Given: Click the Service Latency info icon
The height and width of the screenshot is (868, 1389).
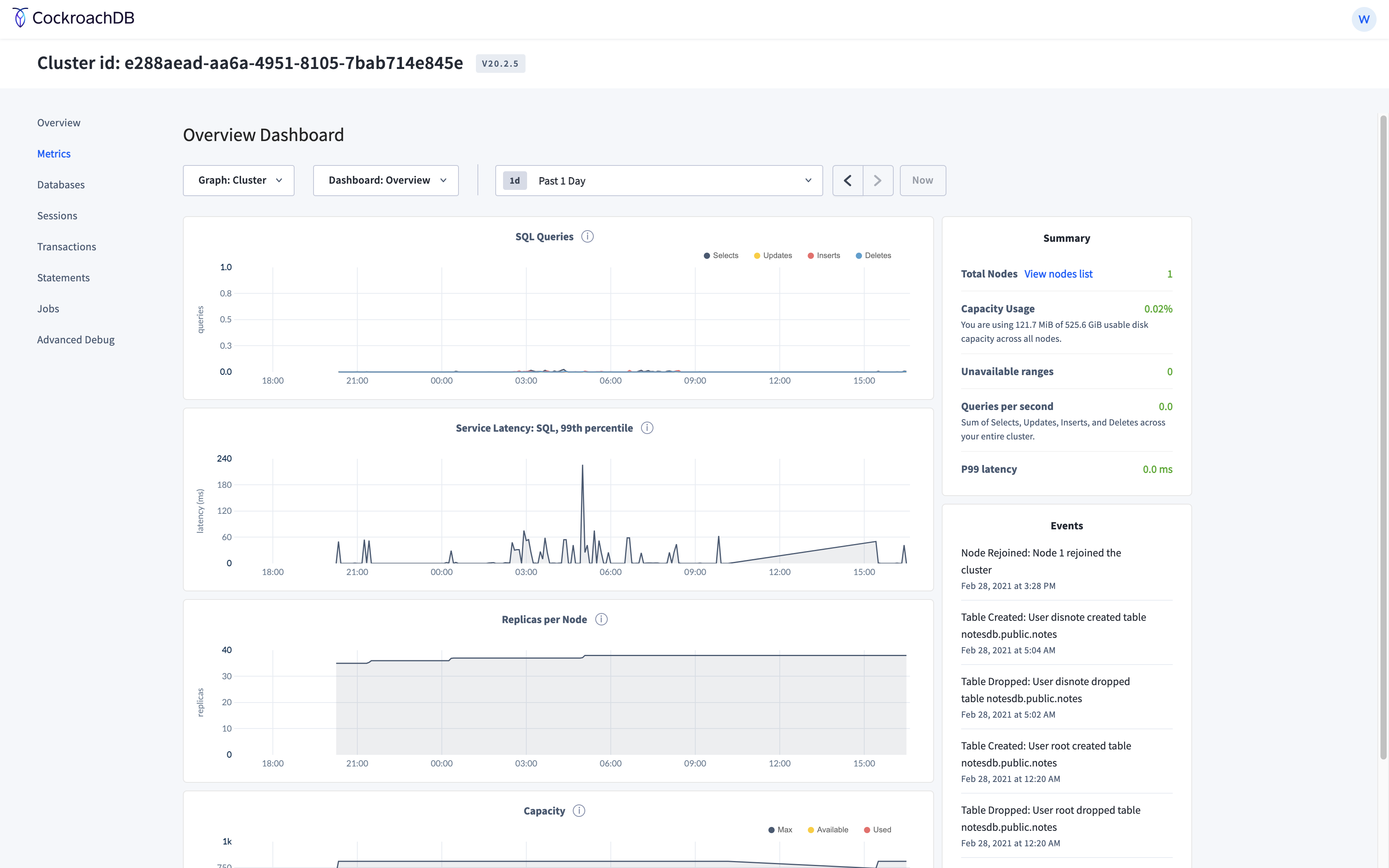Looking at the screenshot, I should click(x=647, y=428).
